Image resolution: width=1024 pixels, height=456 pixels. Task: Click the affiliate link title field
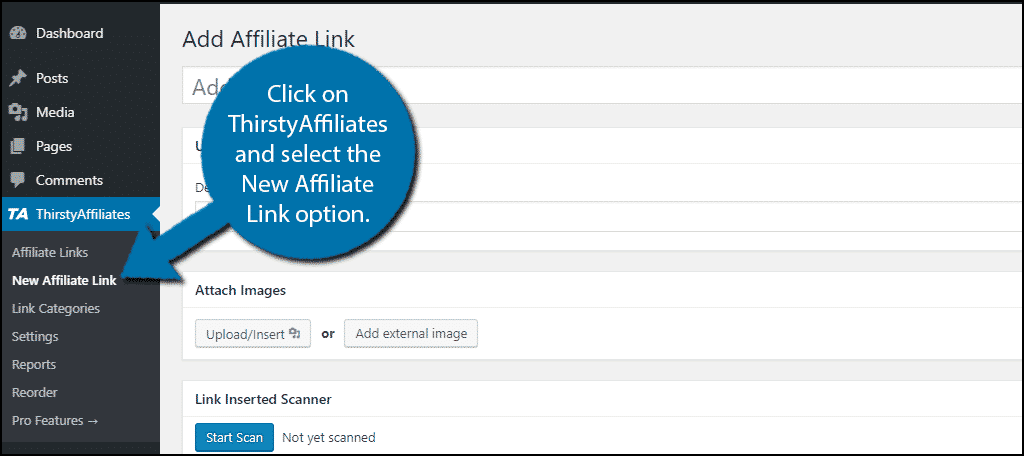tap(603, 86)
